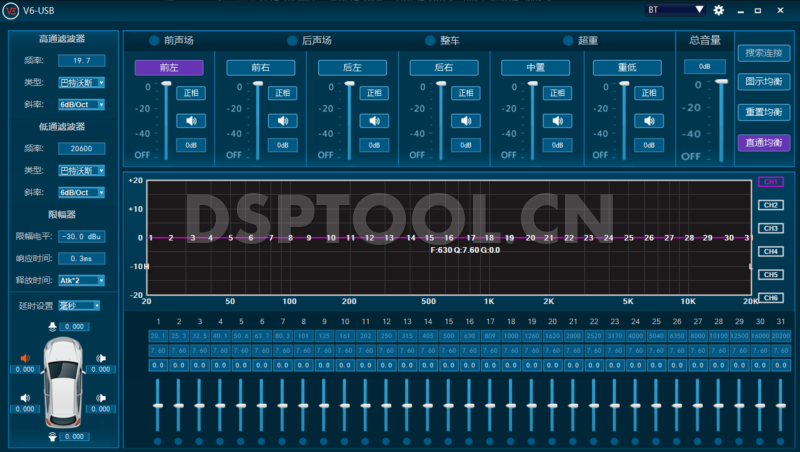Select the orange front-left speaker beside car
The image size is (800, 452).
click(25, 358)
